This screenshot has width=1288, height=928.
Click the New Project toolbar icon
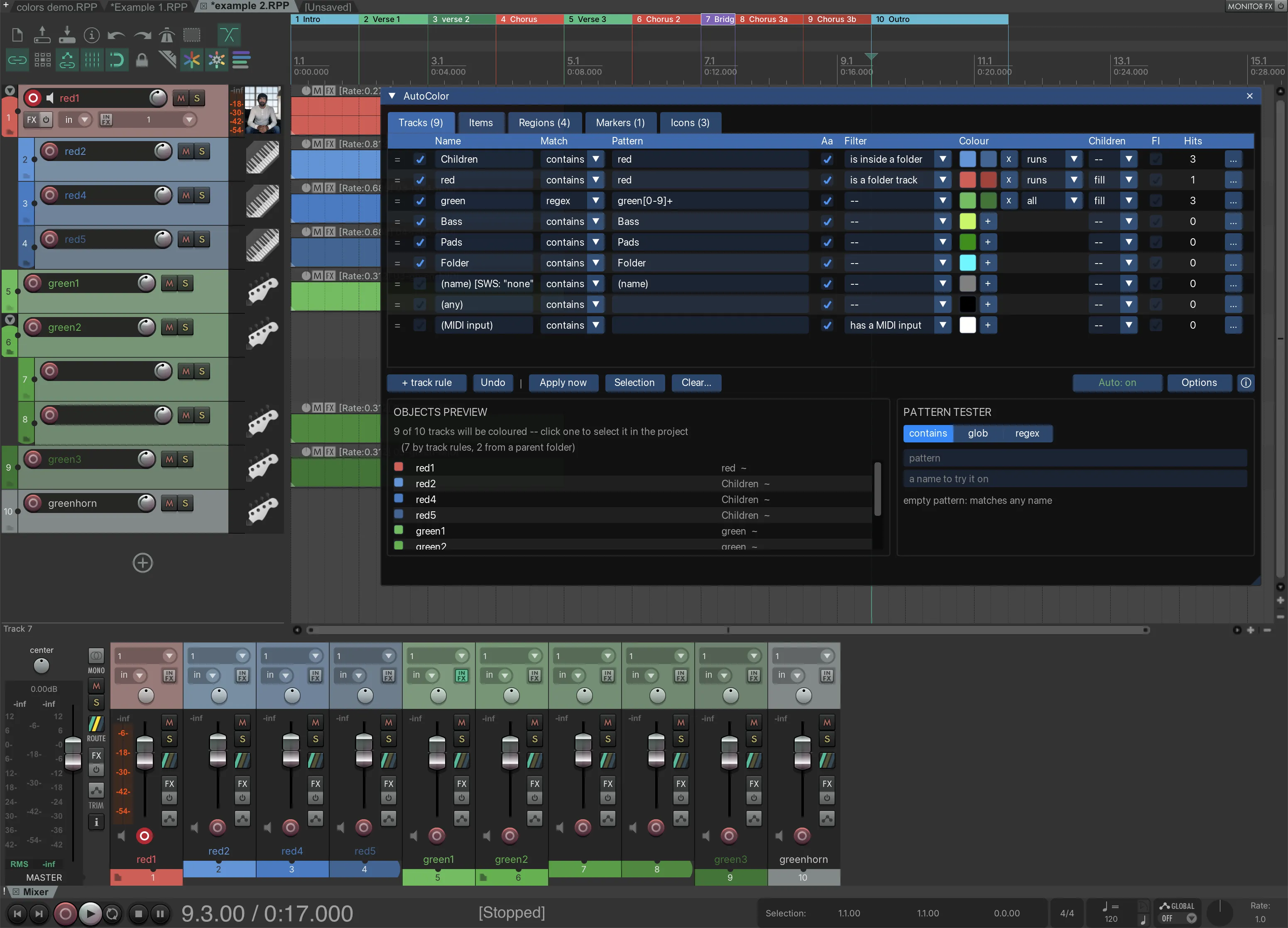coord(17,35)
